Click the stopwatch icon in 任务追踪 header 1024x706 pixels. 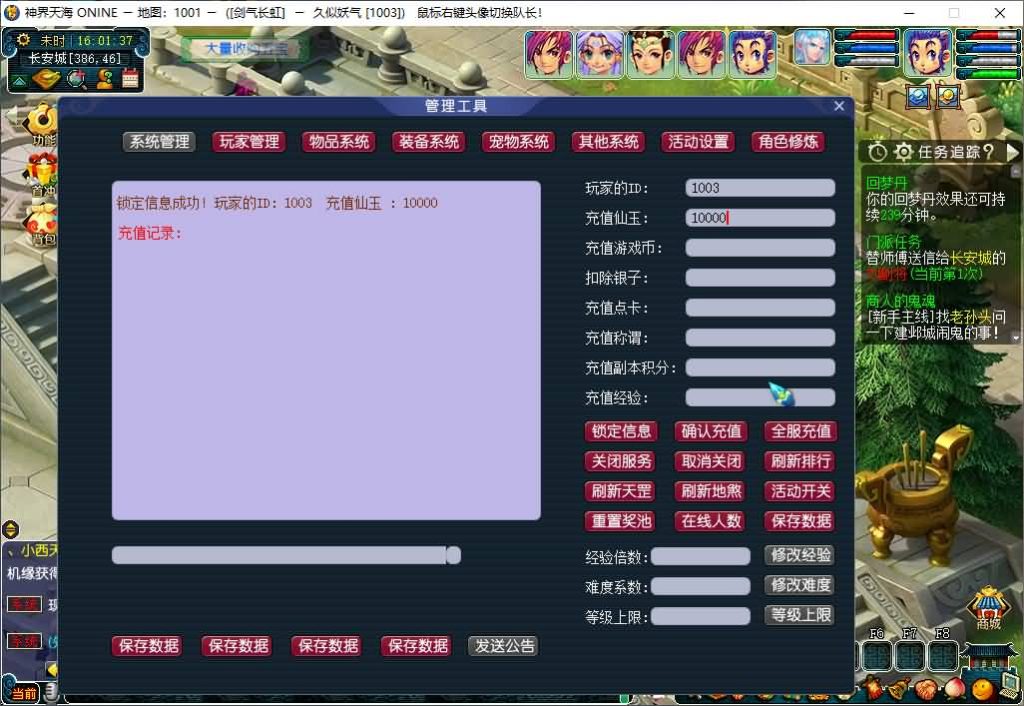[877, 152]
